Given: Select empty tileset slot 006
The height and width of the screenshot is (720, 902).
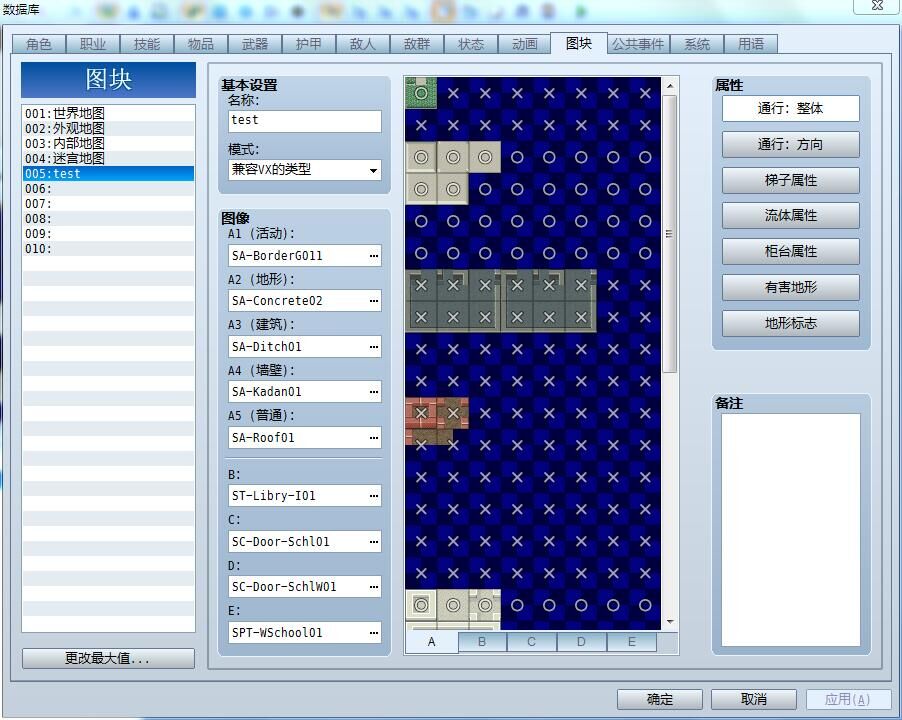Looking at the screenshot, I should (108, 189).
